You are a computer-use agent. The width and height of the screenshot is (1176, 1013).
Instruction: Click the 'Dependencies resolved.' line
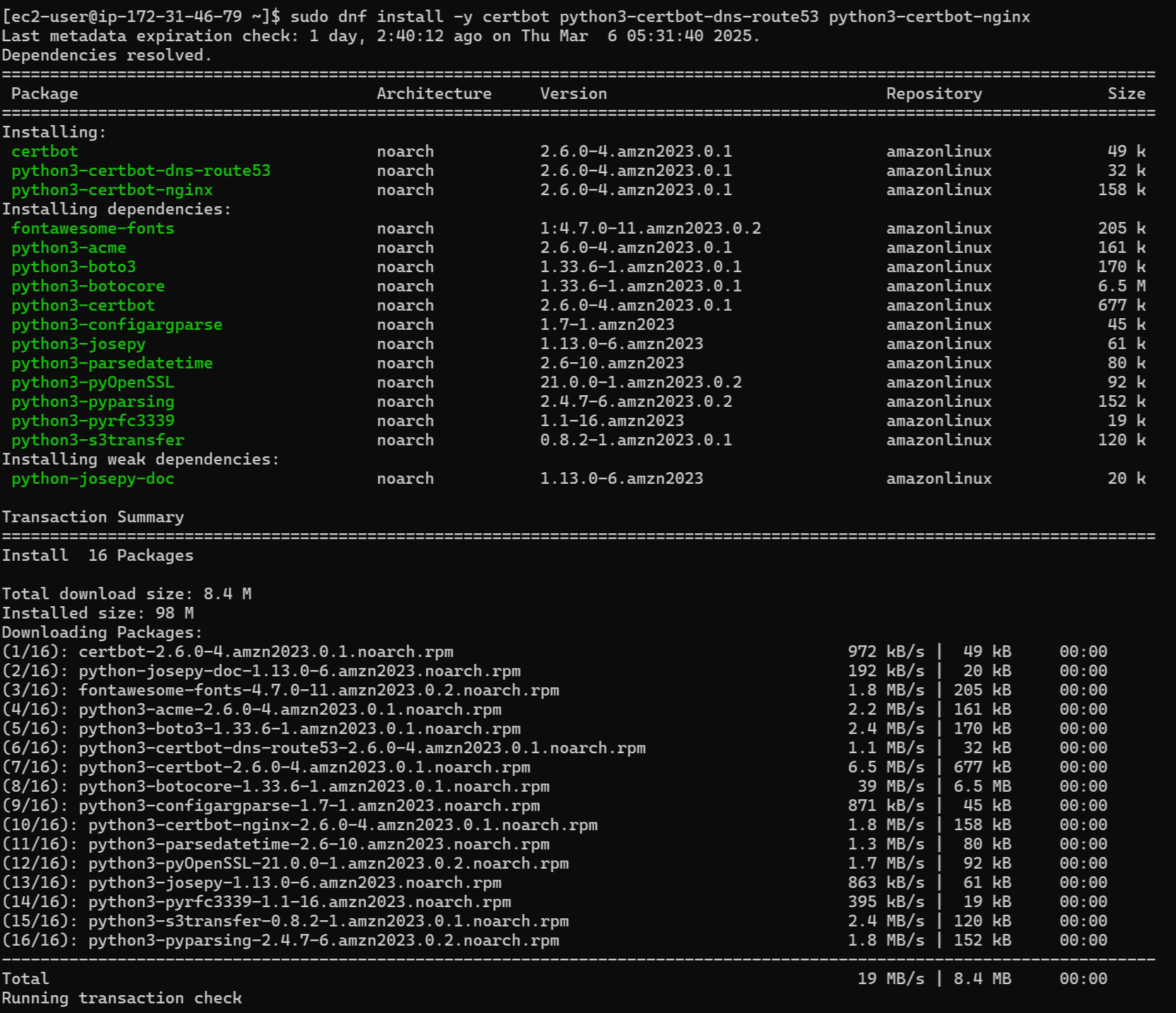(x=107, y=55)
